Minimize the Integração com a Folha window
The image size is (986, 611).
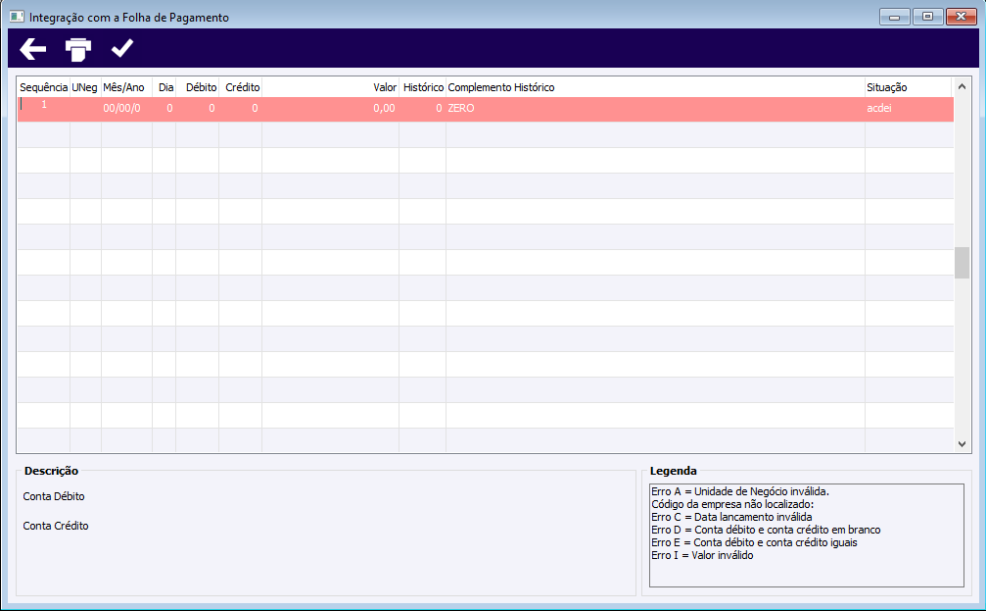point(894,16)
